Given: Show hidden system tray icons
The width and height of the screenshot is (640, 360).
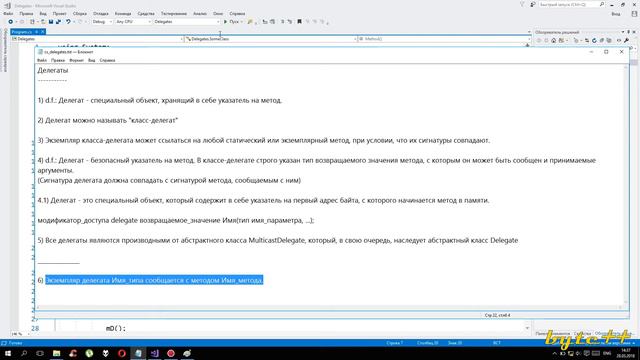Looking at the screenshot, I should 554,353.
